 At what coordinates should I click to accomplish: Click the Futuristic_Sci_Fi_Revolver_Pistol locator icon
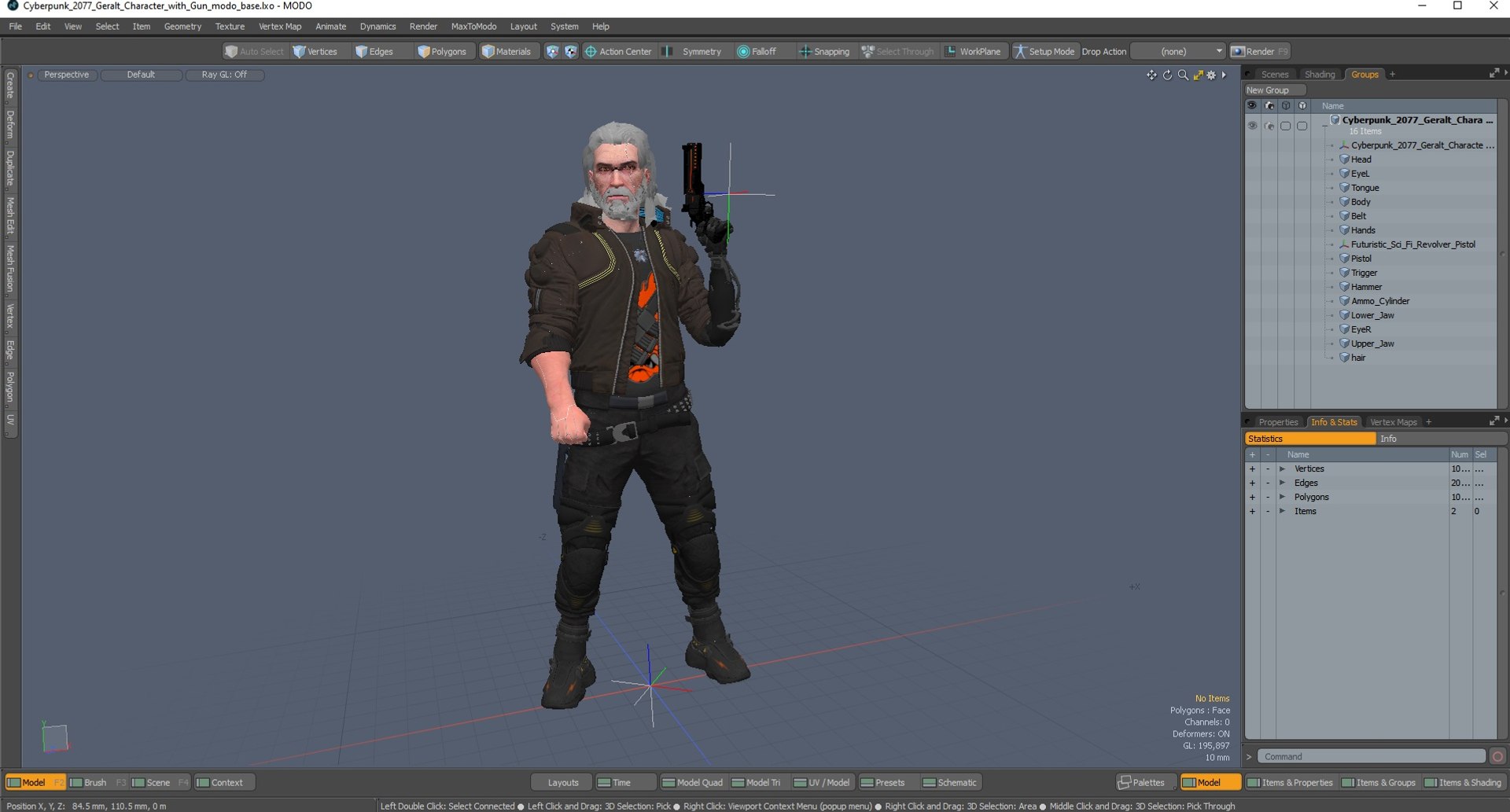click(1344, 244)
